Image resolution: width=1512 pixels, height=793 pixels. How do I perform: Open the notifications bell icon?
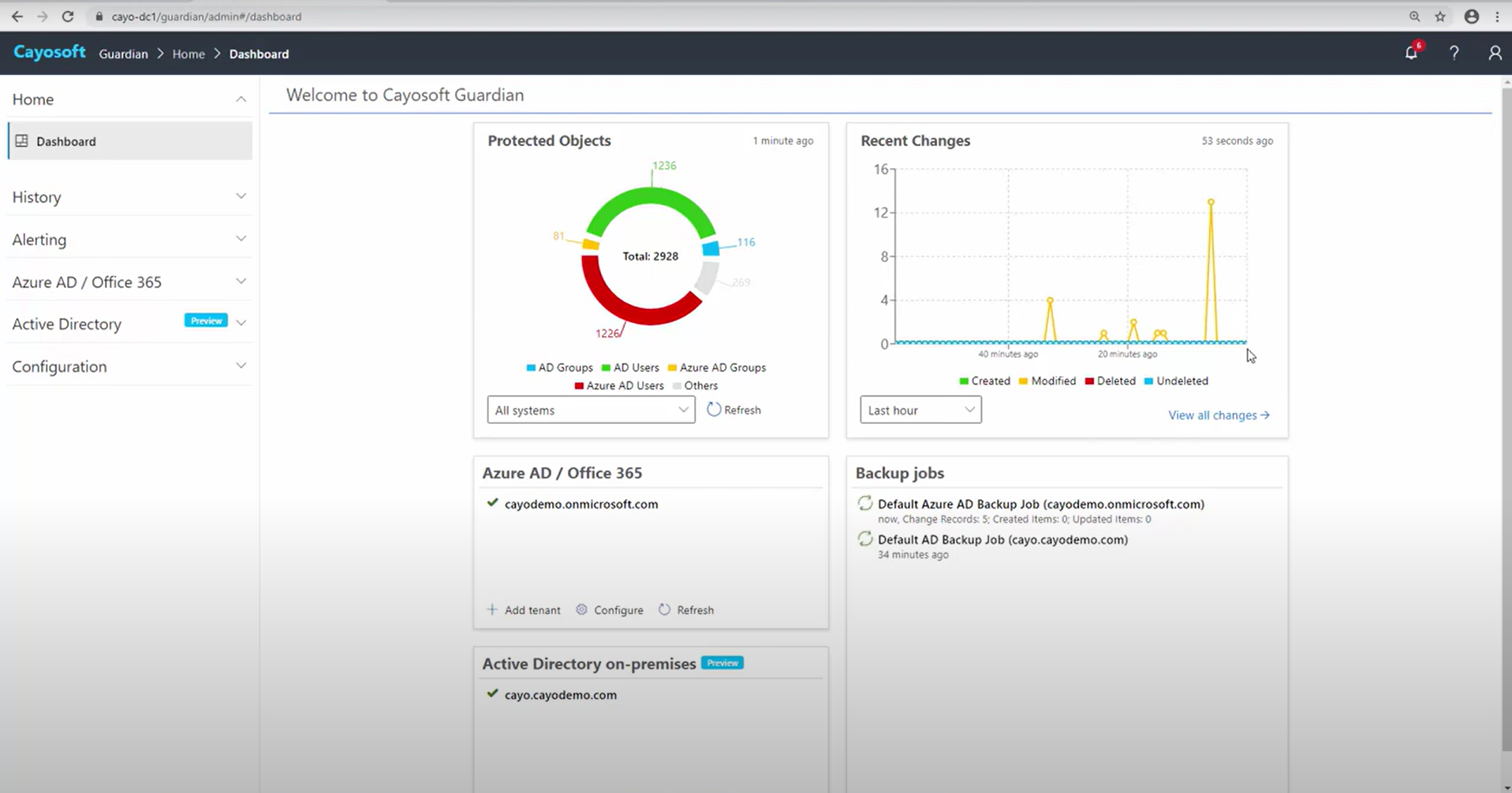1411,53
